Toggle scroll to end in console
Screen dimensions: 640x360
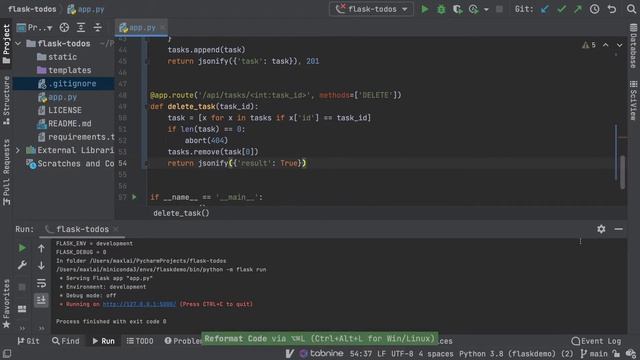(x=41, y=300)
